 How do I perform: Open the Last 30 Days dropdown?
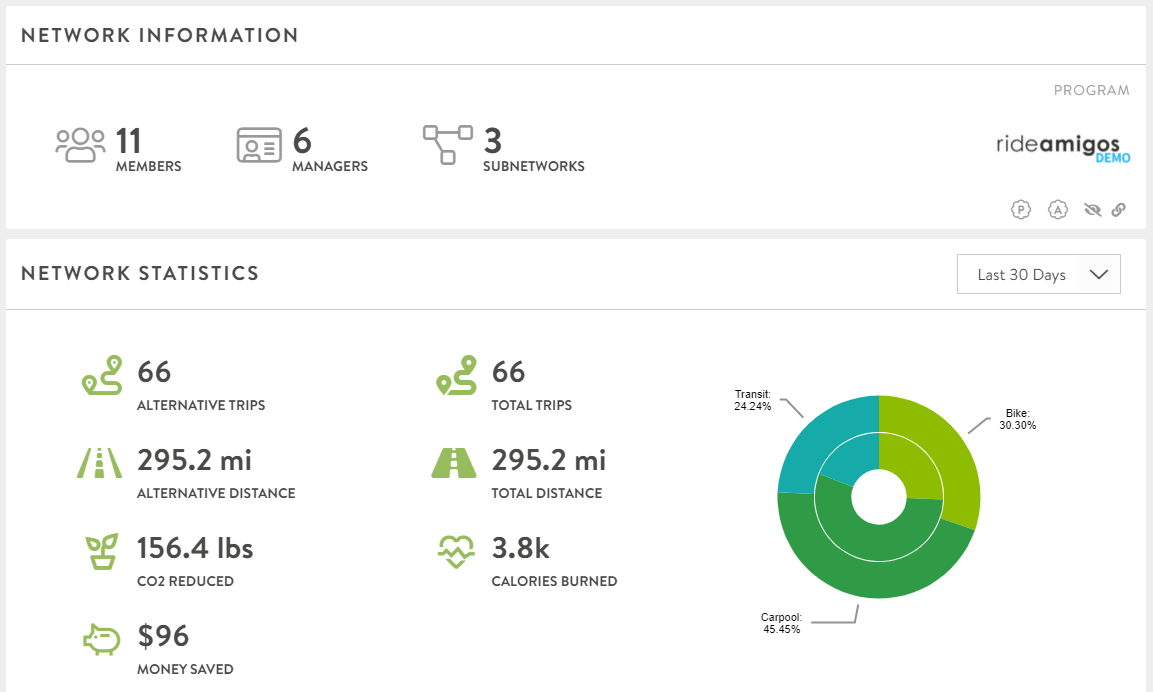(x=1038, y=274)
